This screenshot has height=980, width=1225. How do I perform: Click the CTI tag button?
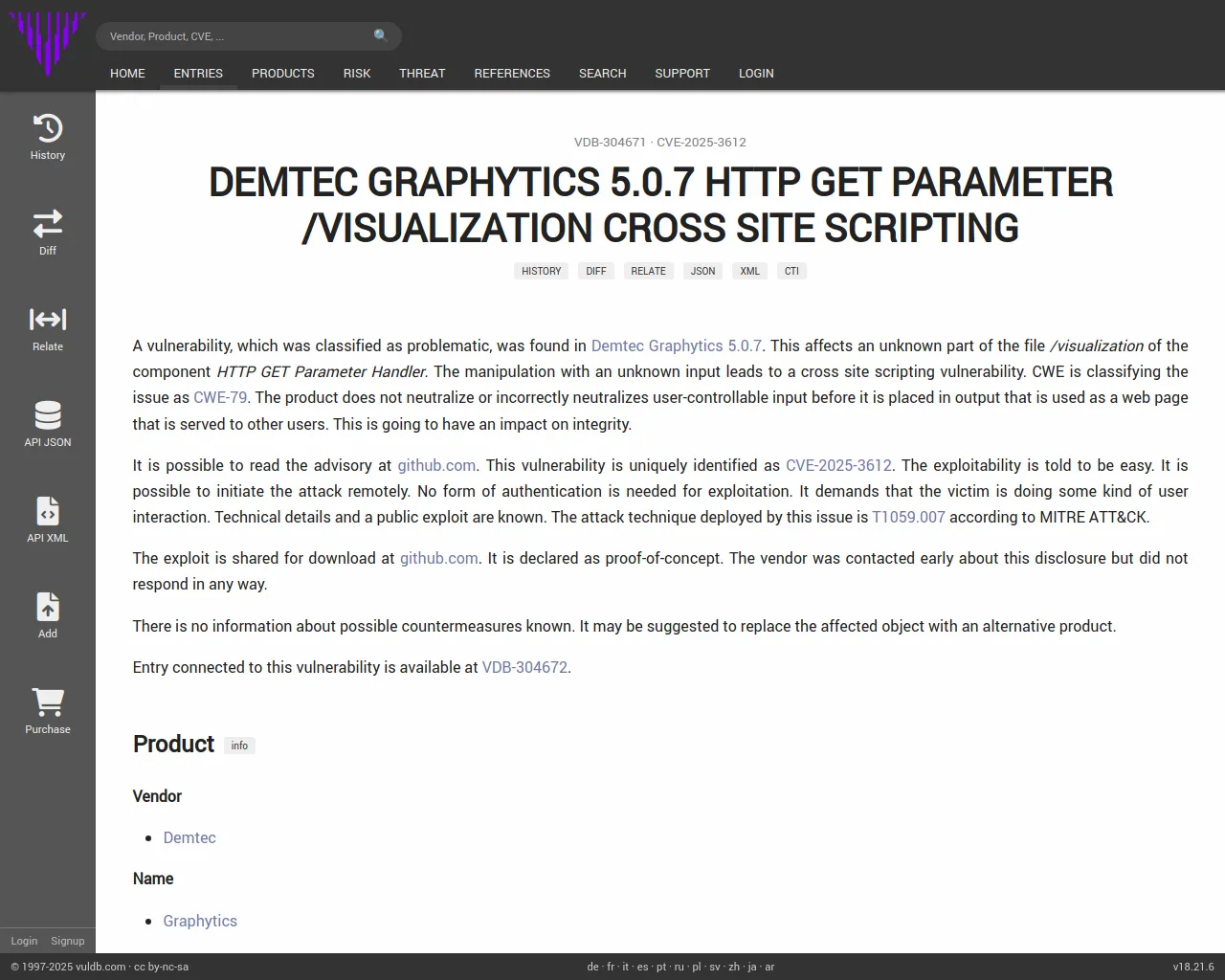791,271
